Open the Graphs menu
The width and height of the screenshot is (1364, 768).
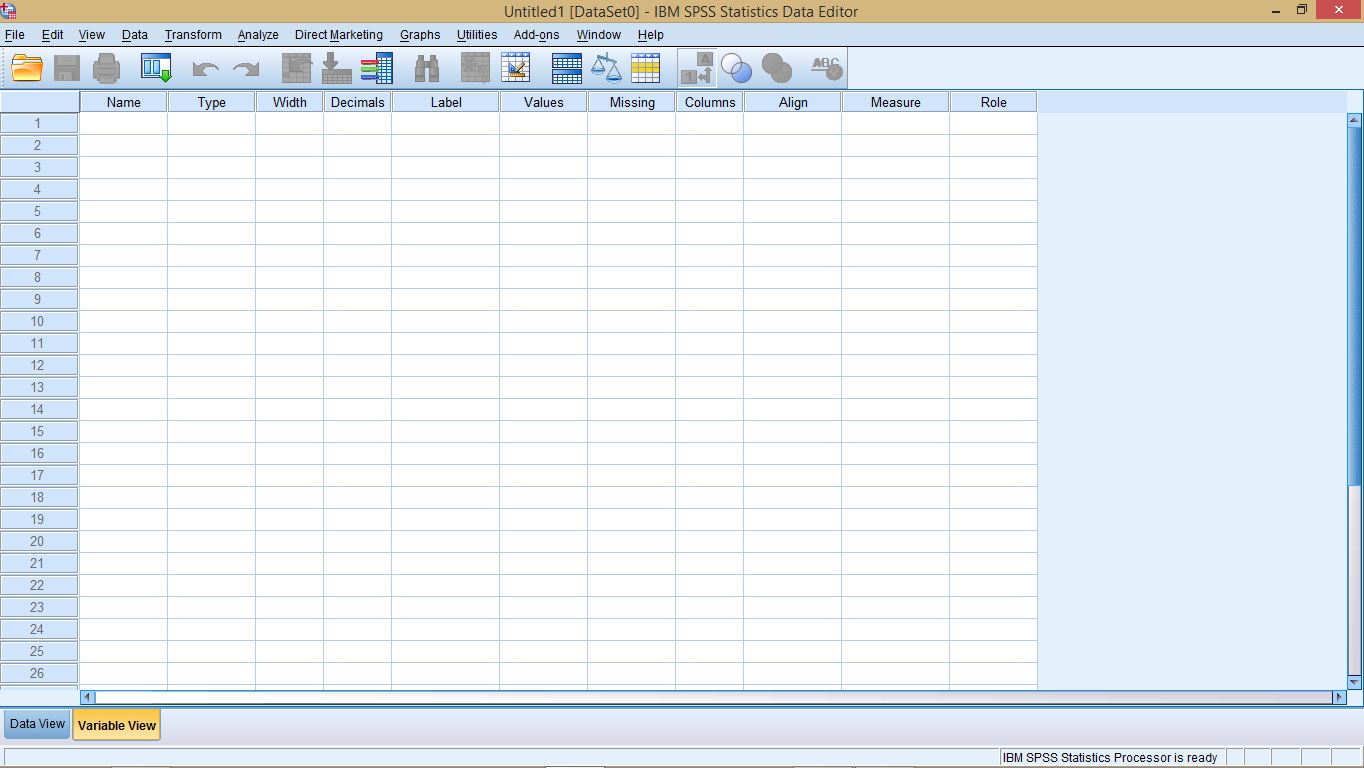click(420, 35)
